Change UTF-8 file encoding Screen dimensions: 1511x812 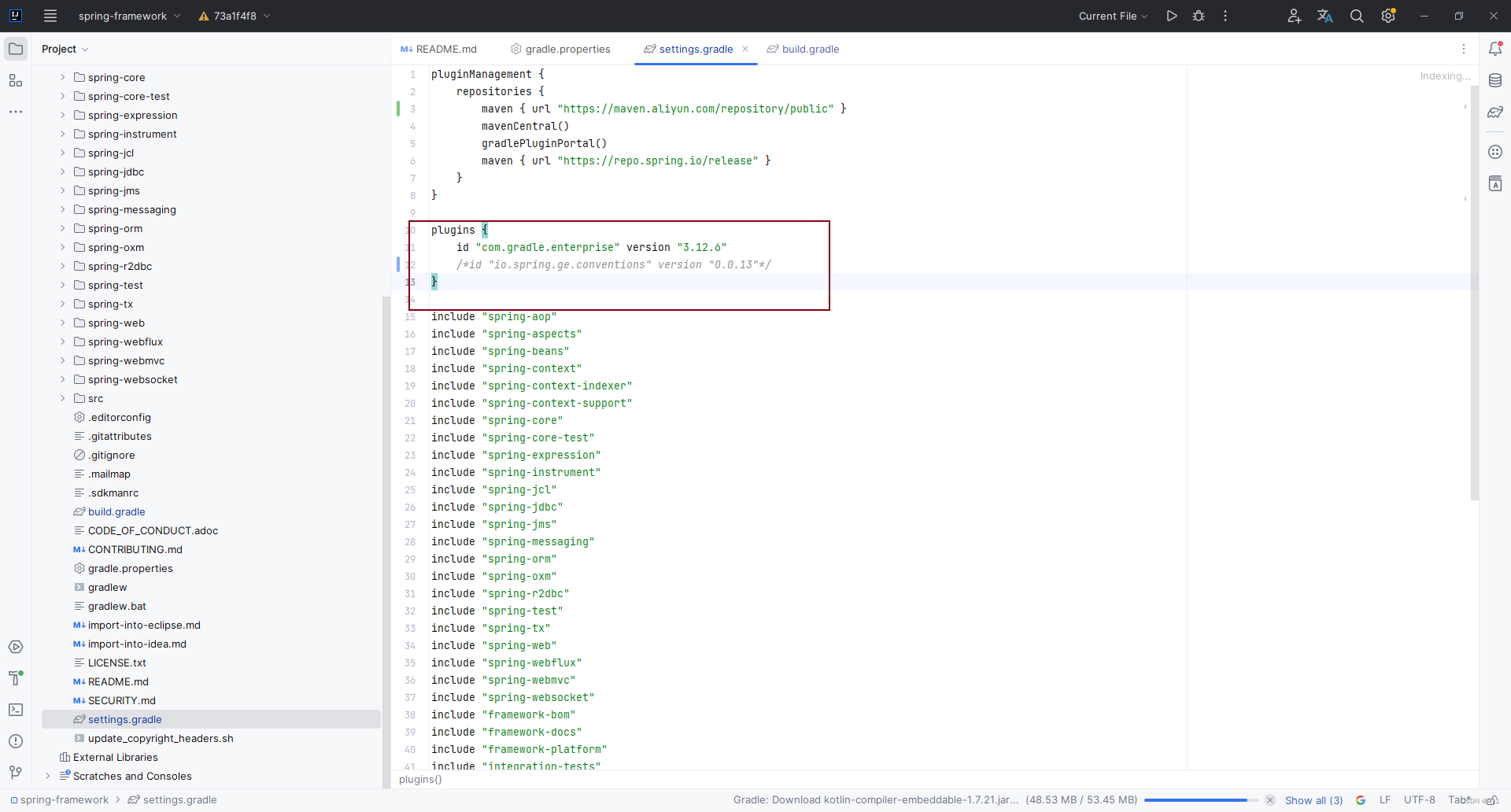coord(1420,800)
